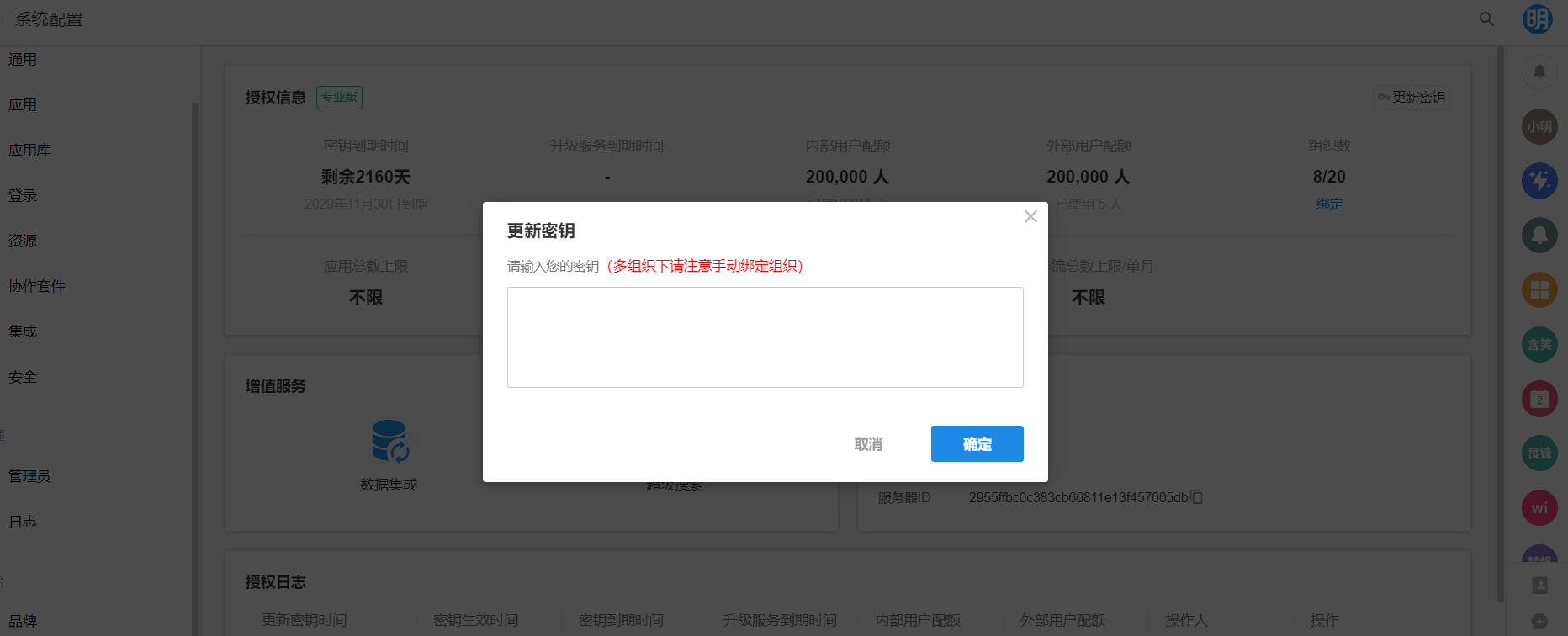
Task: Open the orange grid app icon
Action: tap(1539, 289)
